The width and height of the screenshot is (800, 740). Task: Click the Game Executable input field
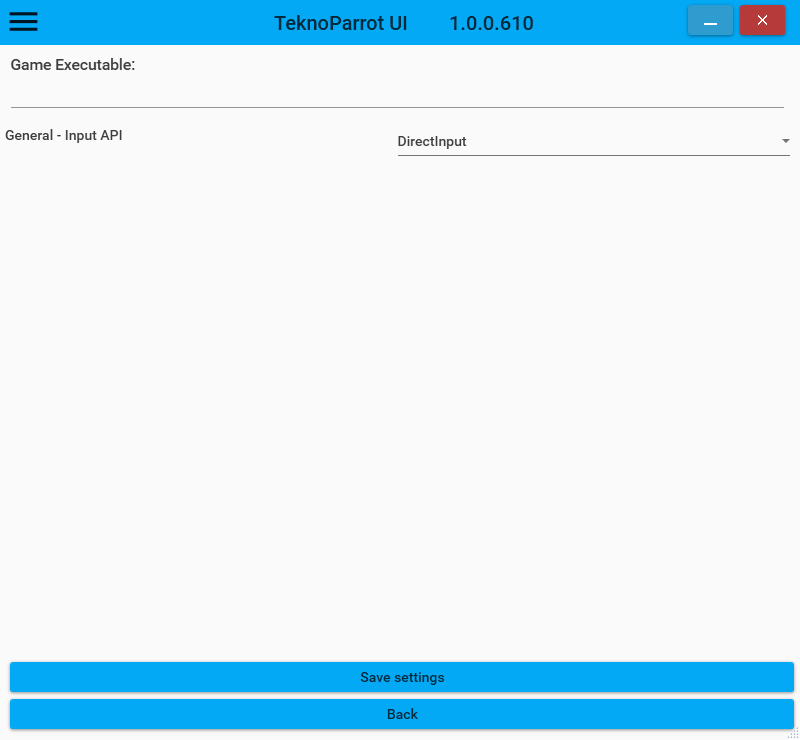coord(397,95)
